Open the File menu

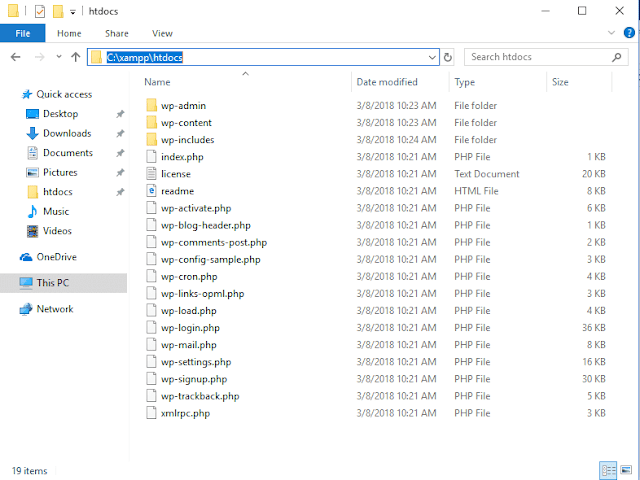22,33
